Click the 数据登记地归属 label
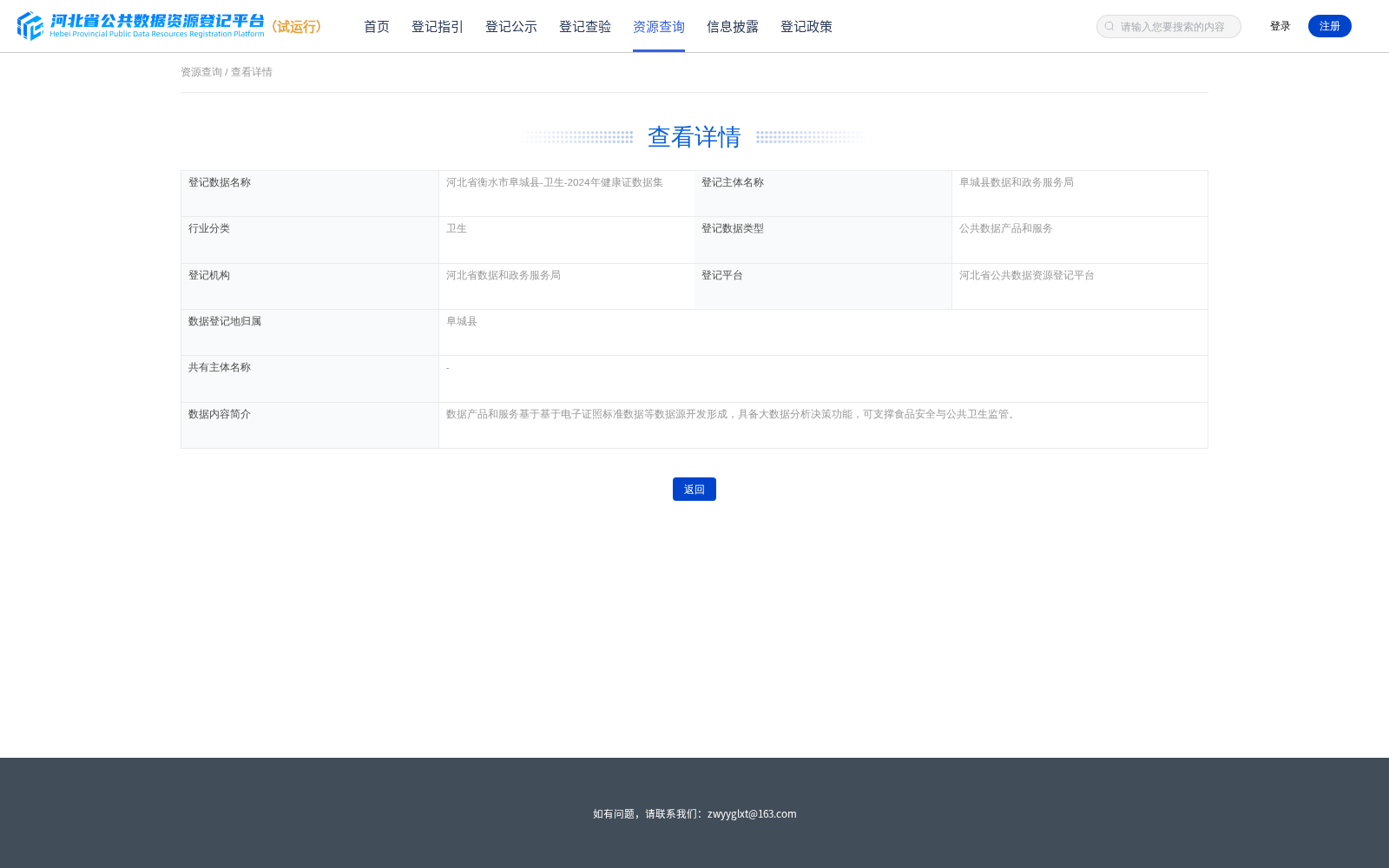Image resolution: width=1389 pixels, height=868 pixels. point(225,321)
